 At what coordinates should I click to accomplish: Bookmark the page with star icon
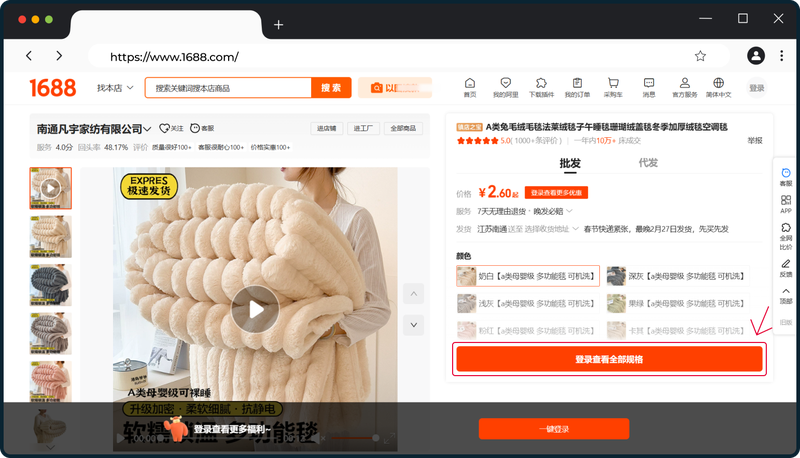click(x=700, y=56)
